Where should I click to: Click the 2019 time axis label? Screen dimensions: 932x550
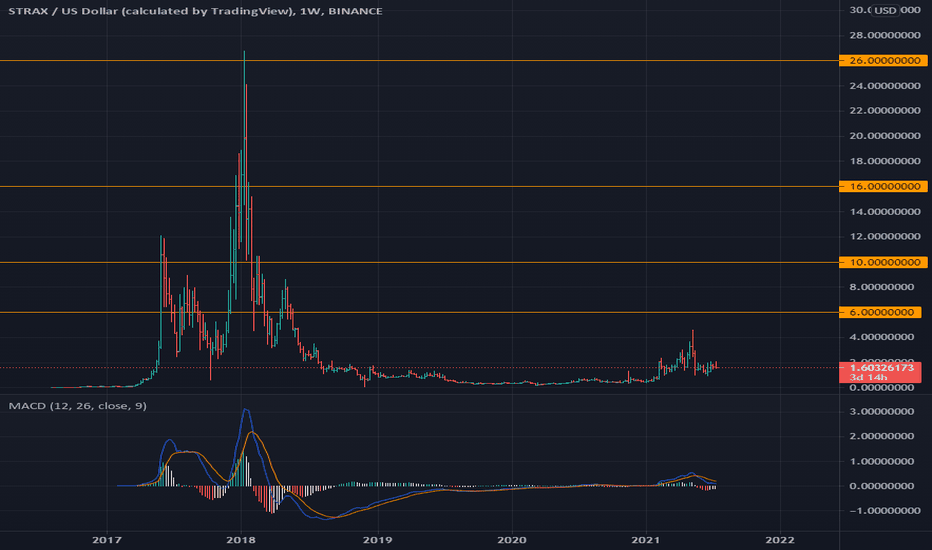[377, 540]
